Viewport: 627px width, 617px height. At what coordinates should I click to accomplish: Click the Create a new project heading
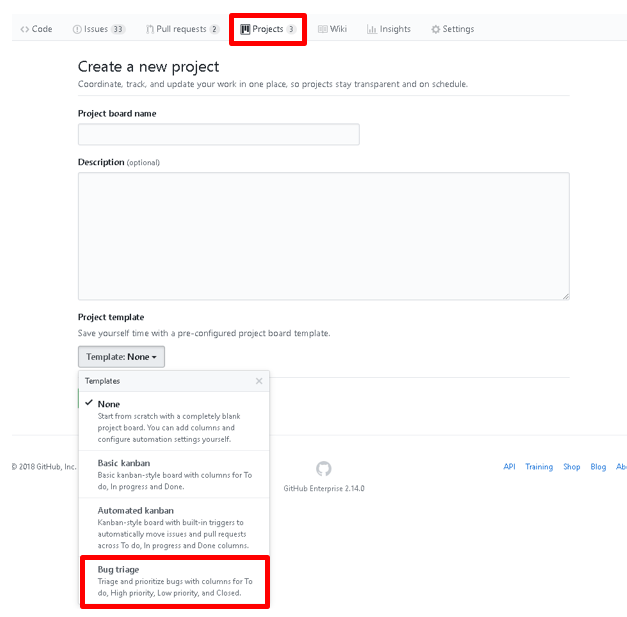click(148, 67)
